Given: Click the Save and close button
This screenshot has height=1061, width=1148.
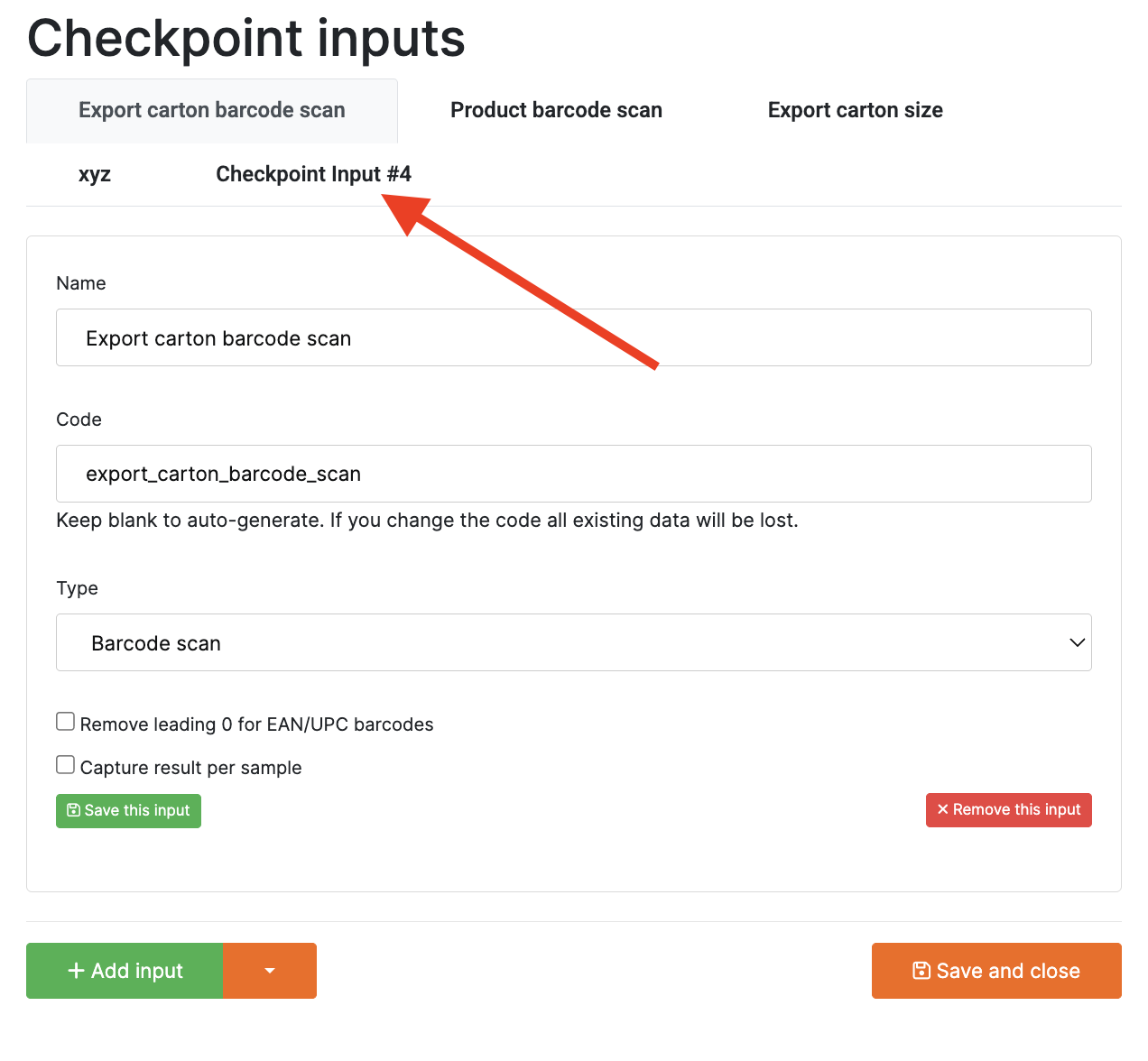Looking at the screenshot, I should (x=996, y=971).
